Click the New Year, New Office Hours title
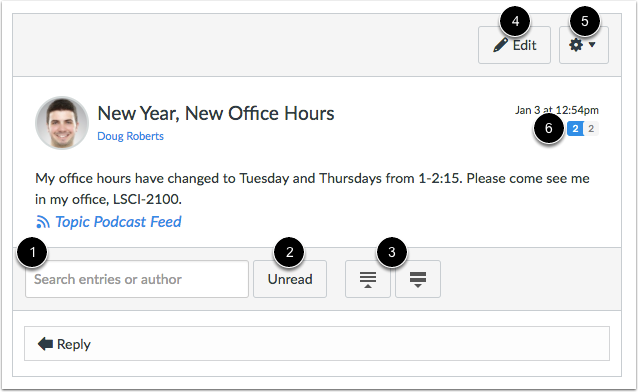Viewport: 638px width, 392px height. (216, 113)
